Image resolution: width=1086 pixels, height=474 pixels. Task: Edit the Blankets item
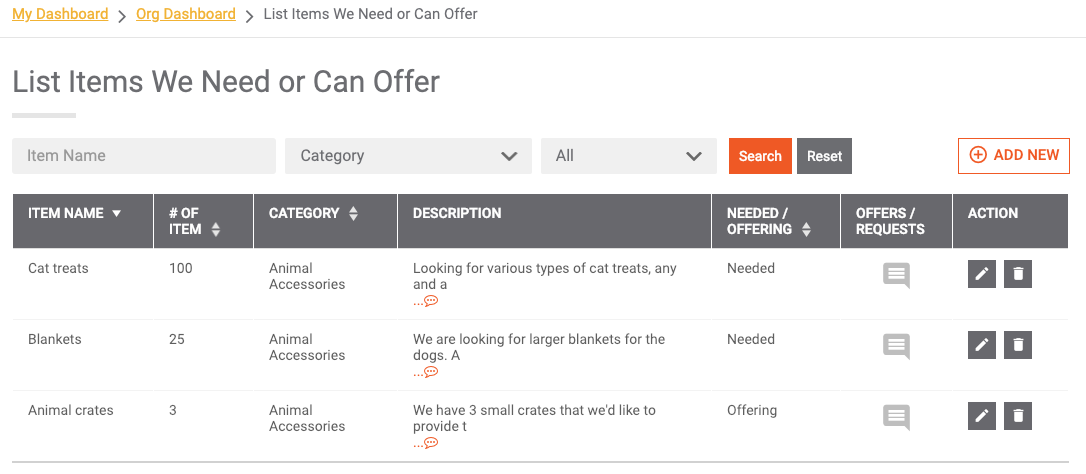pos(981,345)
